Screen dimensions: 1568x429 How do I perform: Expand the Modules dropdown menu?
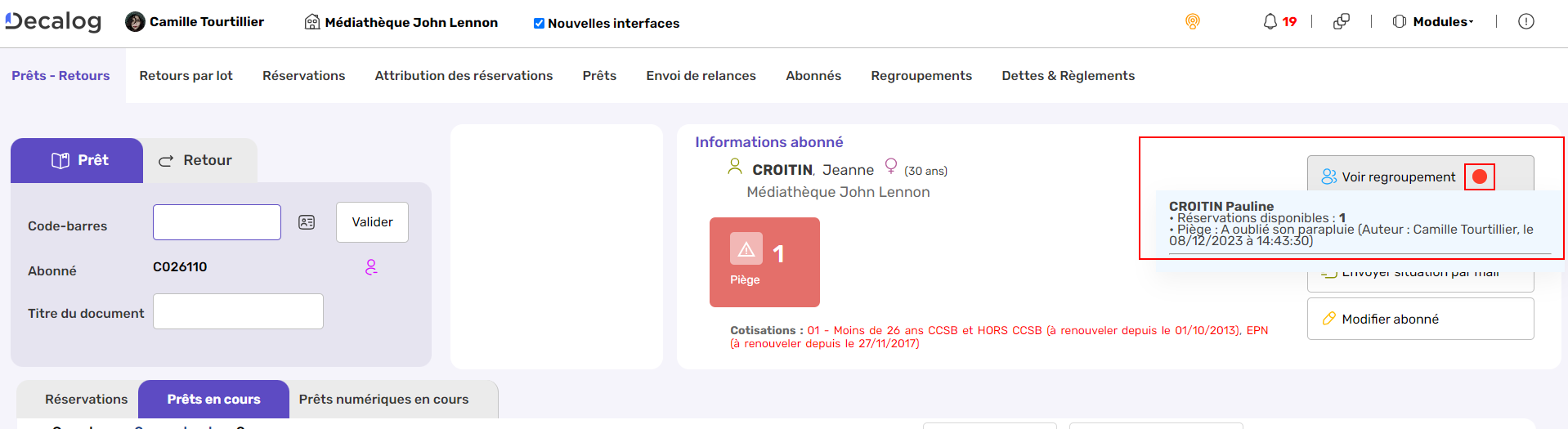click(1434, 22)
